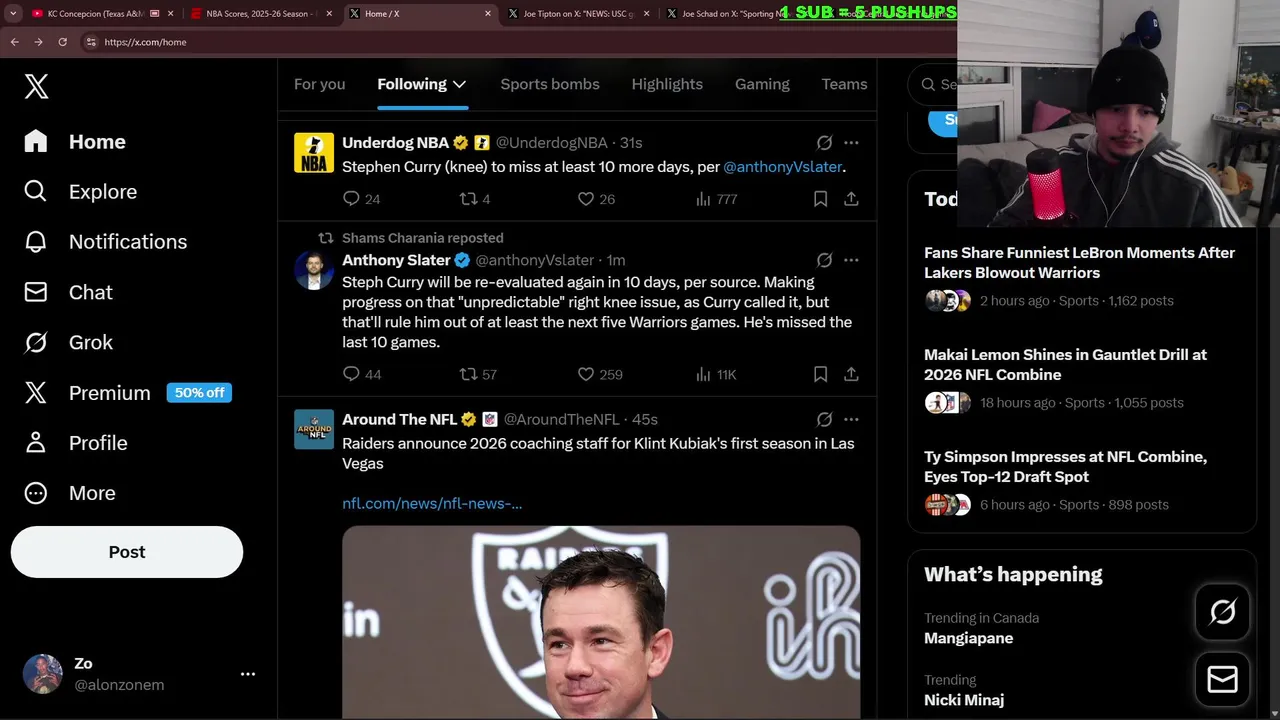The height and width of the screenshot is (720, 1280).
Task: Open Mangiapane trending topic
Action: 968,638
